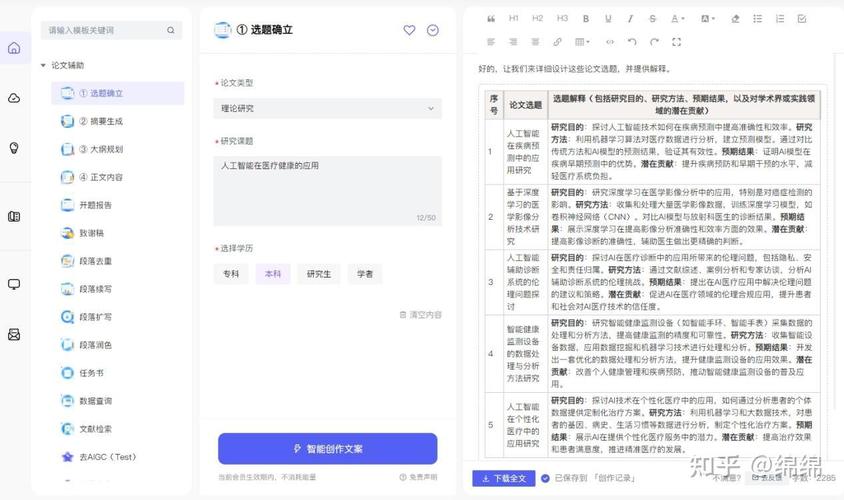Screen dimensions: 844x500
Task: Insert a code block
Action: pyautogui.click(x=609, y=41)
